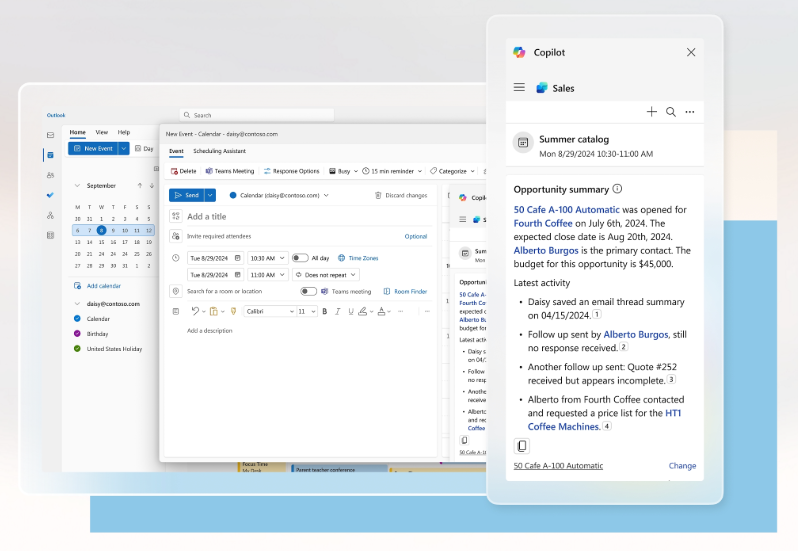Open the Time Zones link
Screen dimensions: 798x551
(x=358, y=258)
